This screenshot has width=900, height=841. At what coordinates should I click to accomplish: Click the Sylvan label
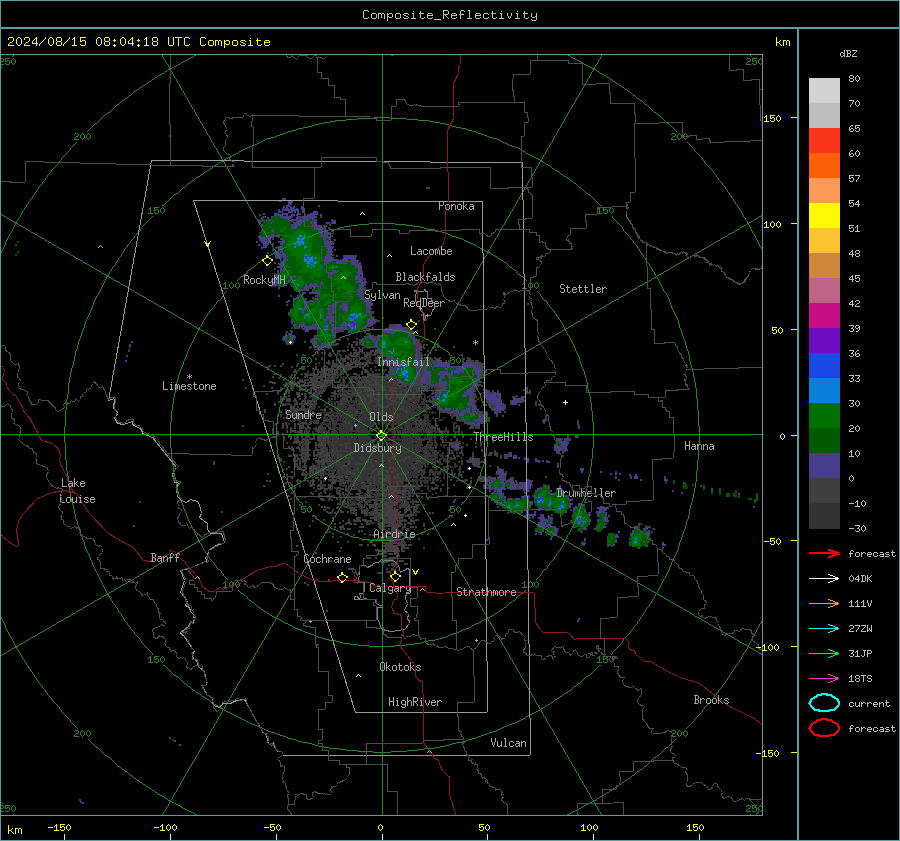point(382,295)
